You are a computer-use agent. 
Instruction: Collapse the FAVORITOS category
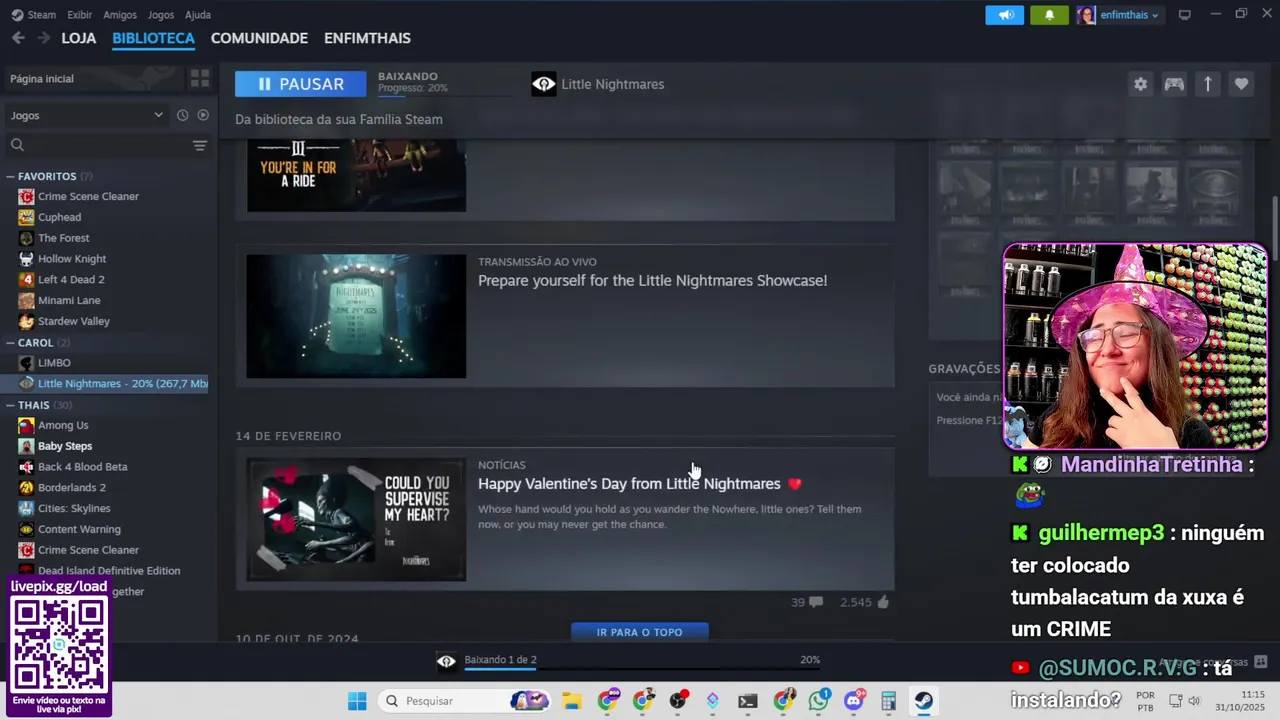47,176
